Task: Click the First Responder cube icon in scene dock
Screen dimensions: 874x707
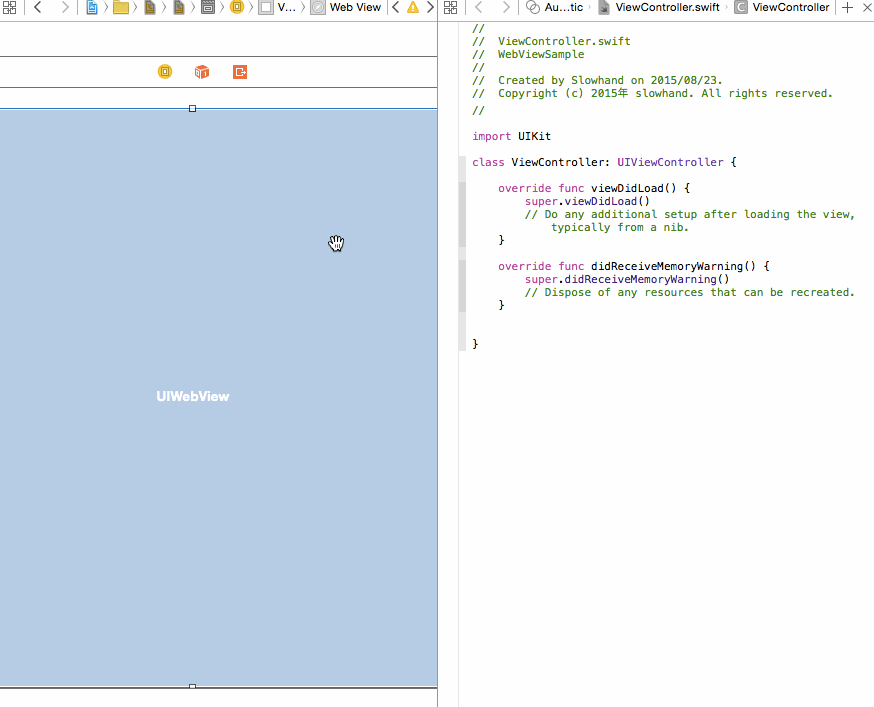Action: tap(202, 72)
